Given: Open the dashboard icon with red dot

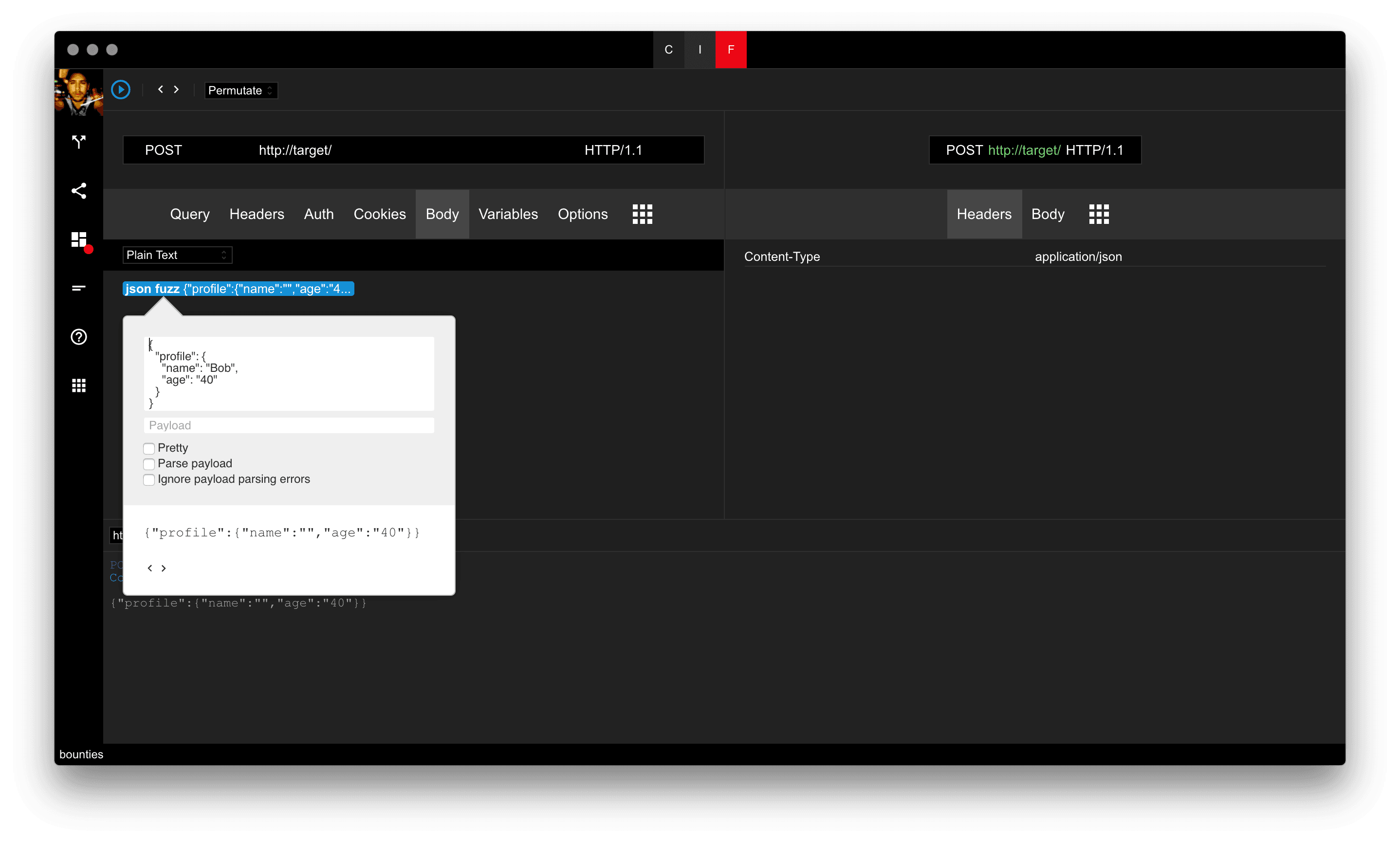Looking at the screenshot, I should (79, 240).
